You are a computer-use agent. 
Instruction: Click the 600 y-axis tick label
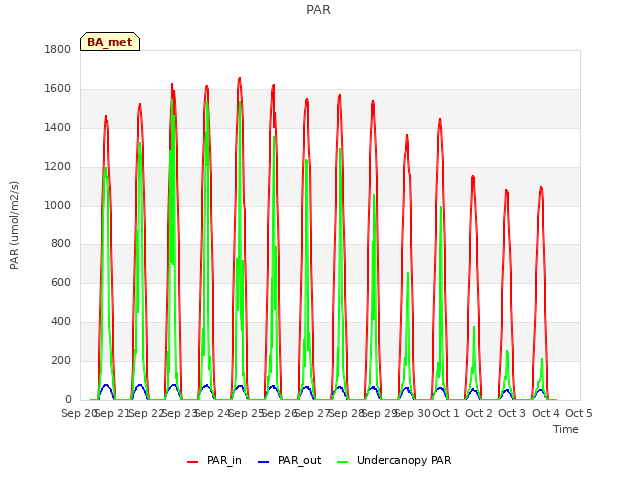(x=61, y=282)
